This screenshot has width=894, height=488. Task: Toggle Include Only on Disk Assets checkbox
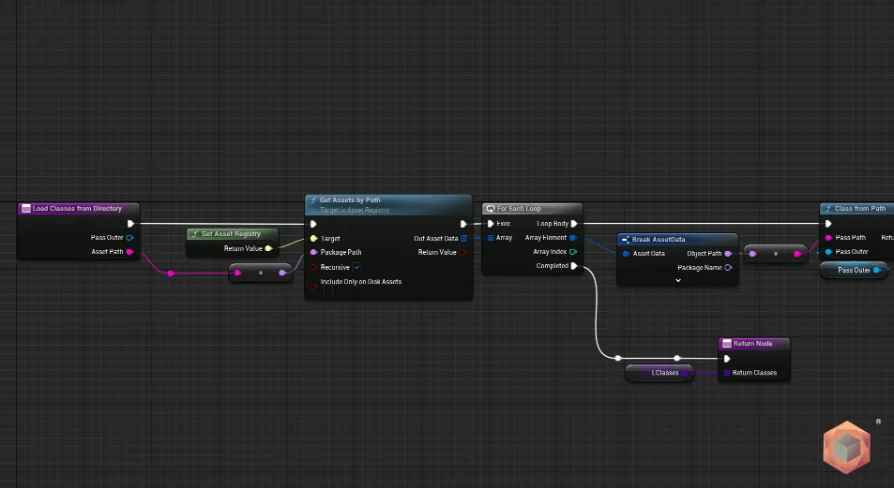(328, 291)
